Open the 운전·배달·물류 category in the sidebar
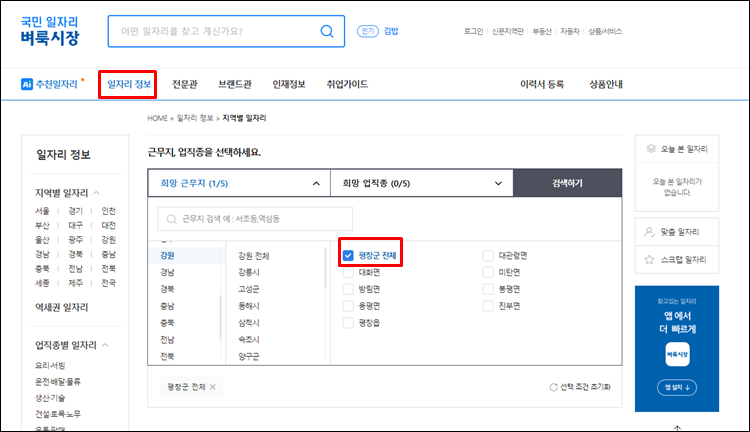 pyautogui.click(x=57, y=382)
